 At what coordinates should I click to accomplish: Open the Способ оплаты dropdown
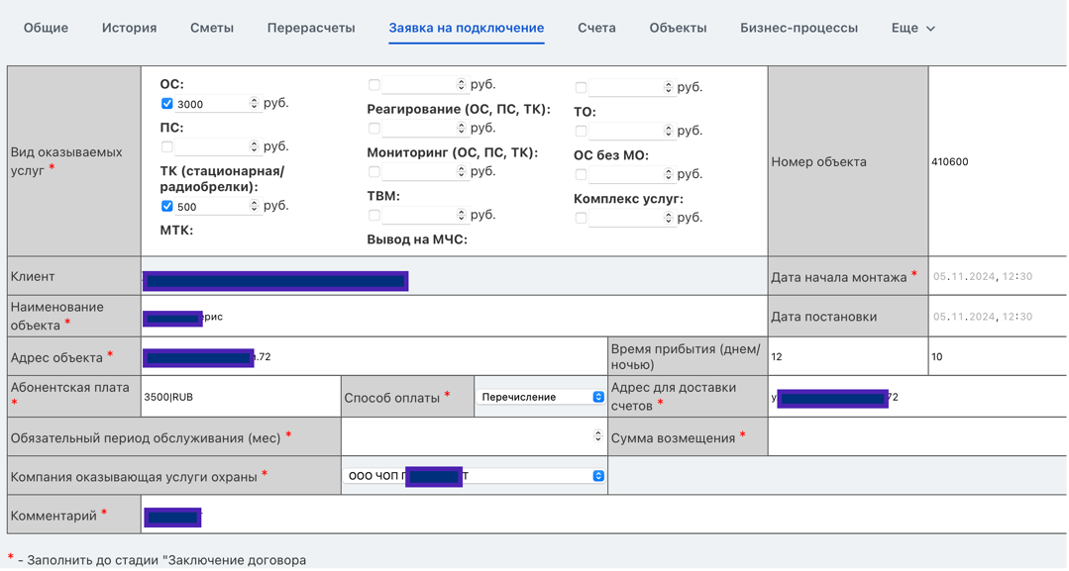pyautogui.click(x=541, y=397)
